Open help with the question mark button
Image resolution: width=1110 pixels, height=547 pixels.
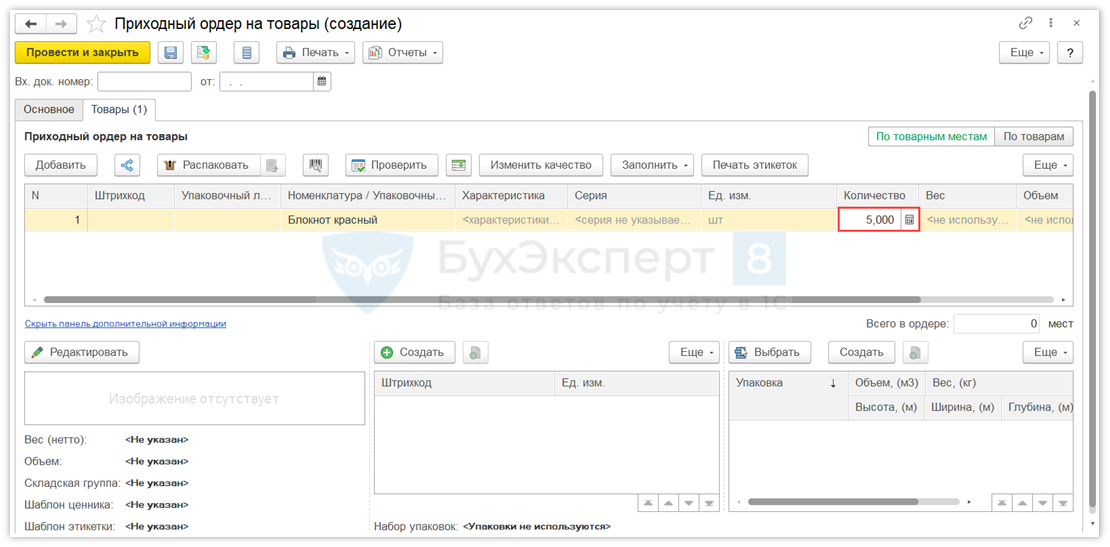1070,52
